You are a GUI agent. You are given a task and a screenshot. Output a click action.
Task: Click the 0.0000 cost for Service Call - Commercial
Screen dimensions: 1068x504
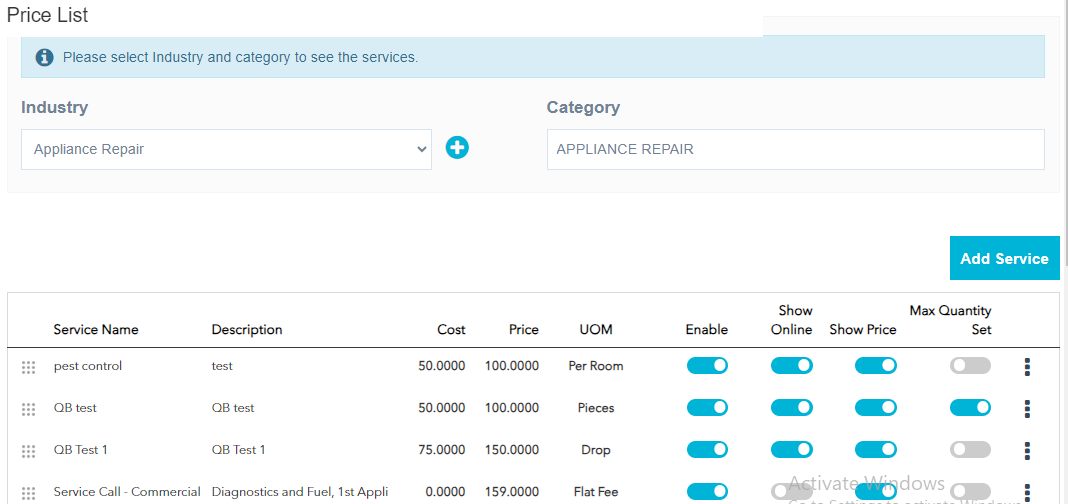[x=445, y=492]
